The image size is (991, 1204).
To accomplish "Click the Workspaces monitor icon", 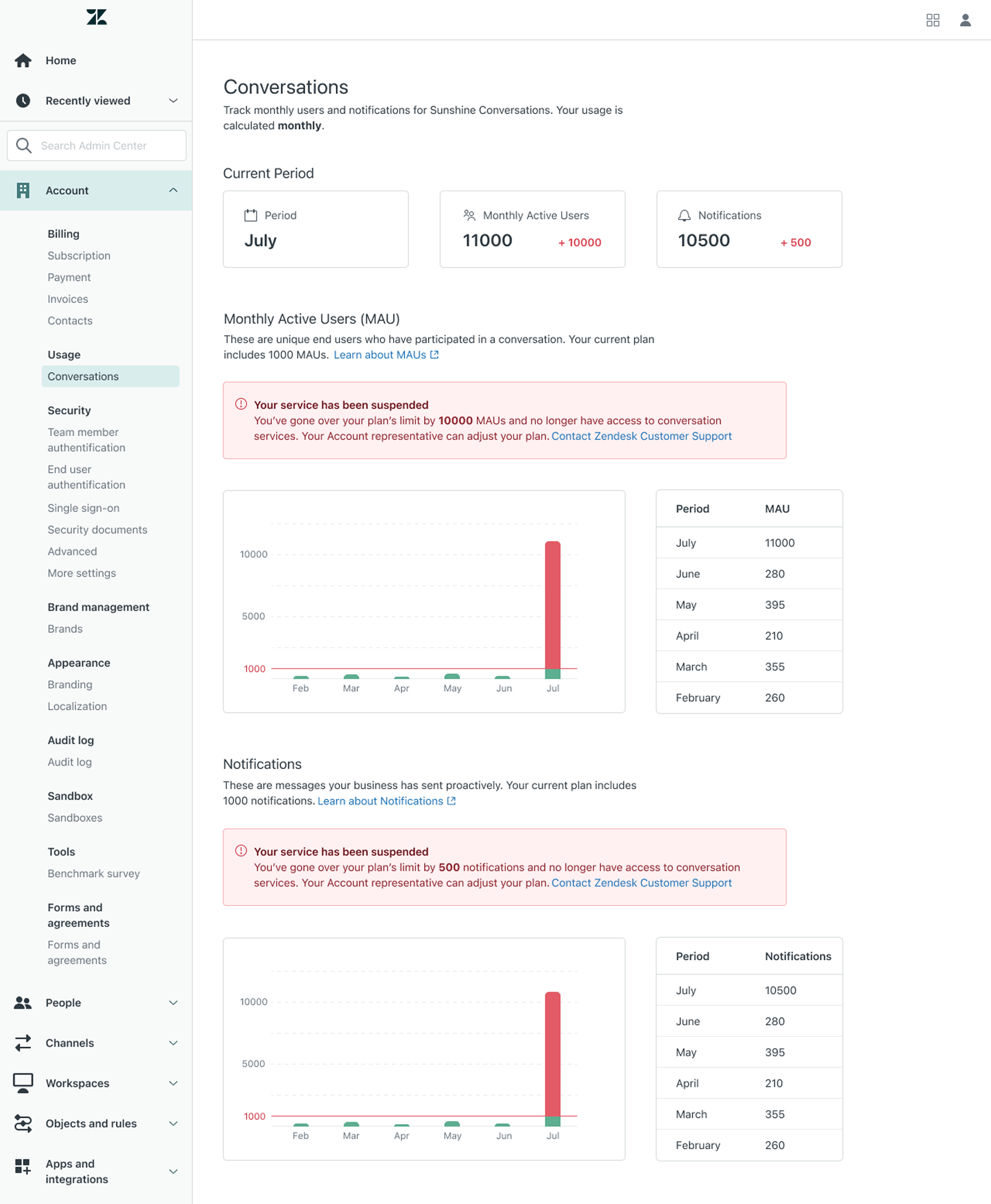I will click(x=23, y=1083).
